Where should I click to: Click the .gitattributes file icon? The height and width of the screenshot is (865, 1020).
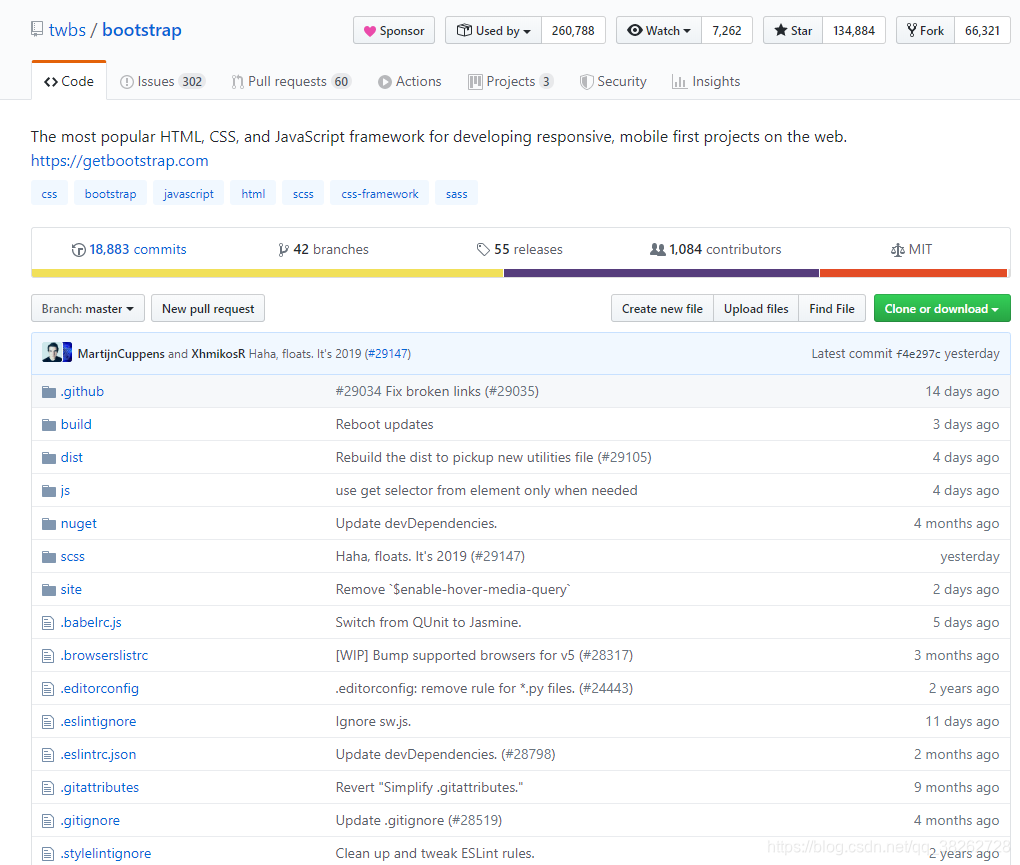pos(47,788)
